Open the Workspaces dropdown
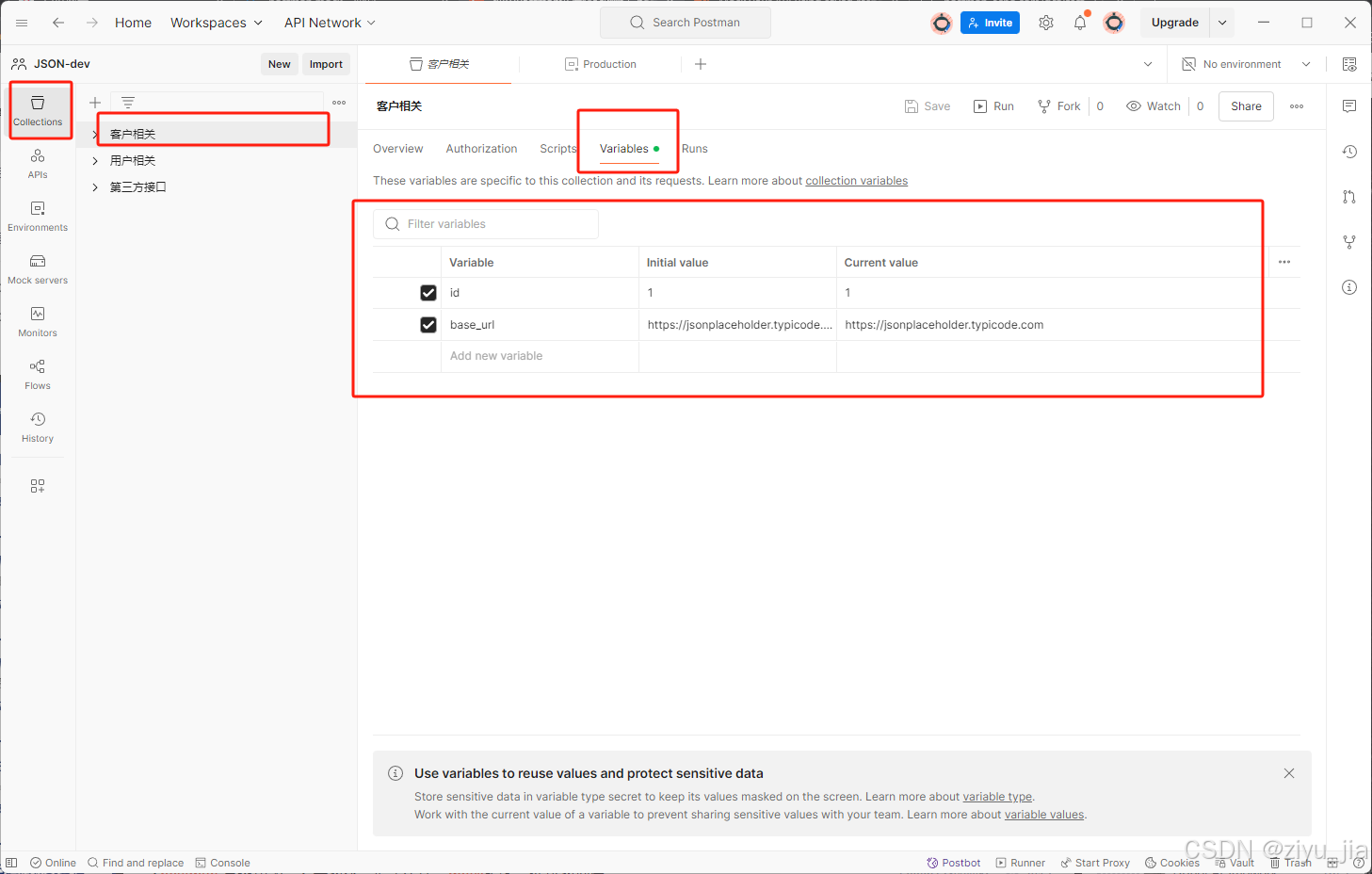 click(x=216, y=23)
